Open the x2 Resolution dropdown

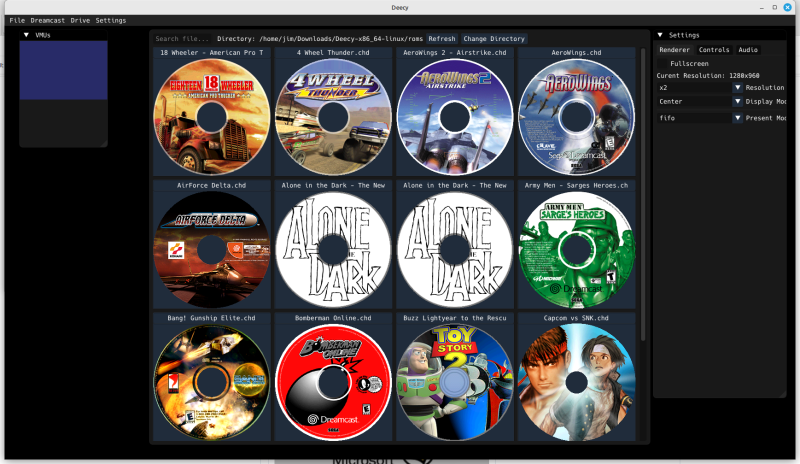(x=699, y=88)
